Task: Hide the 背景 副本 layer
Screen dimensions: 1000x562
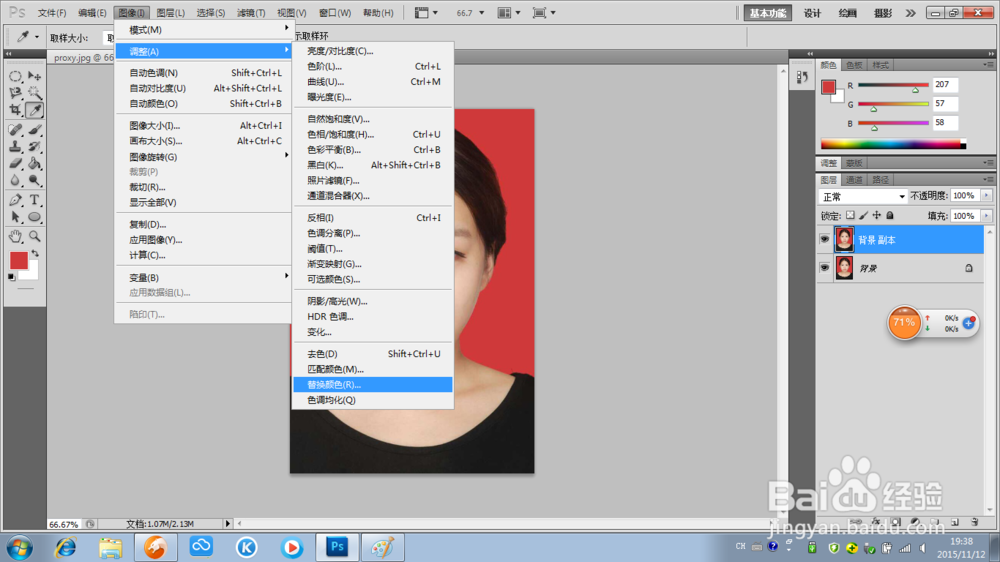Action: [825, 239]
